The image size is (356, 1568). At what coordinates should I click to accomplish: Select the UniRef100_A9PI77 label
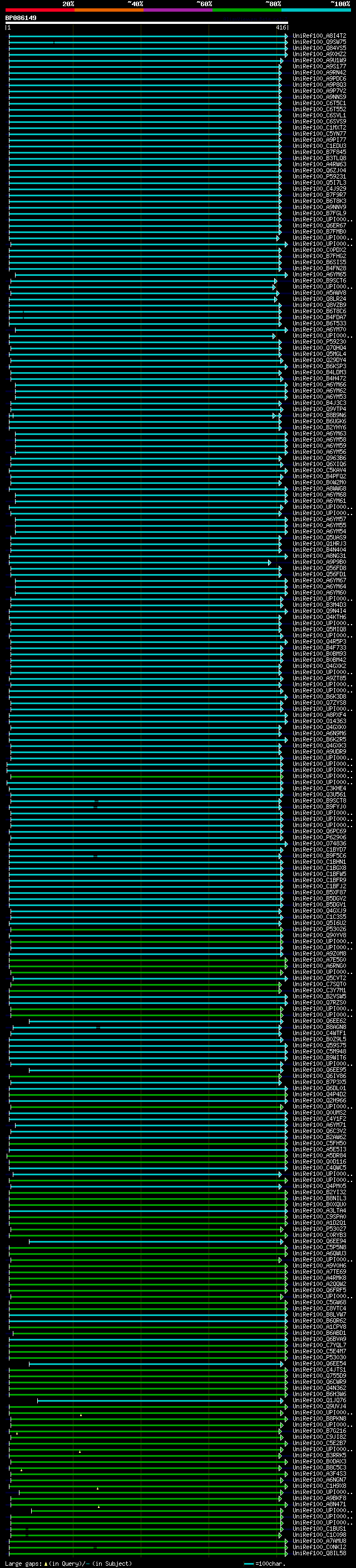(x=319, y=140)
